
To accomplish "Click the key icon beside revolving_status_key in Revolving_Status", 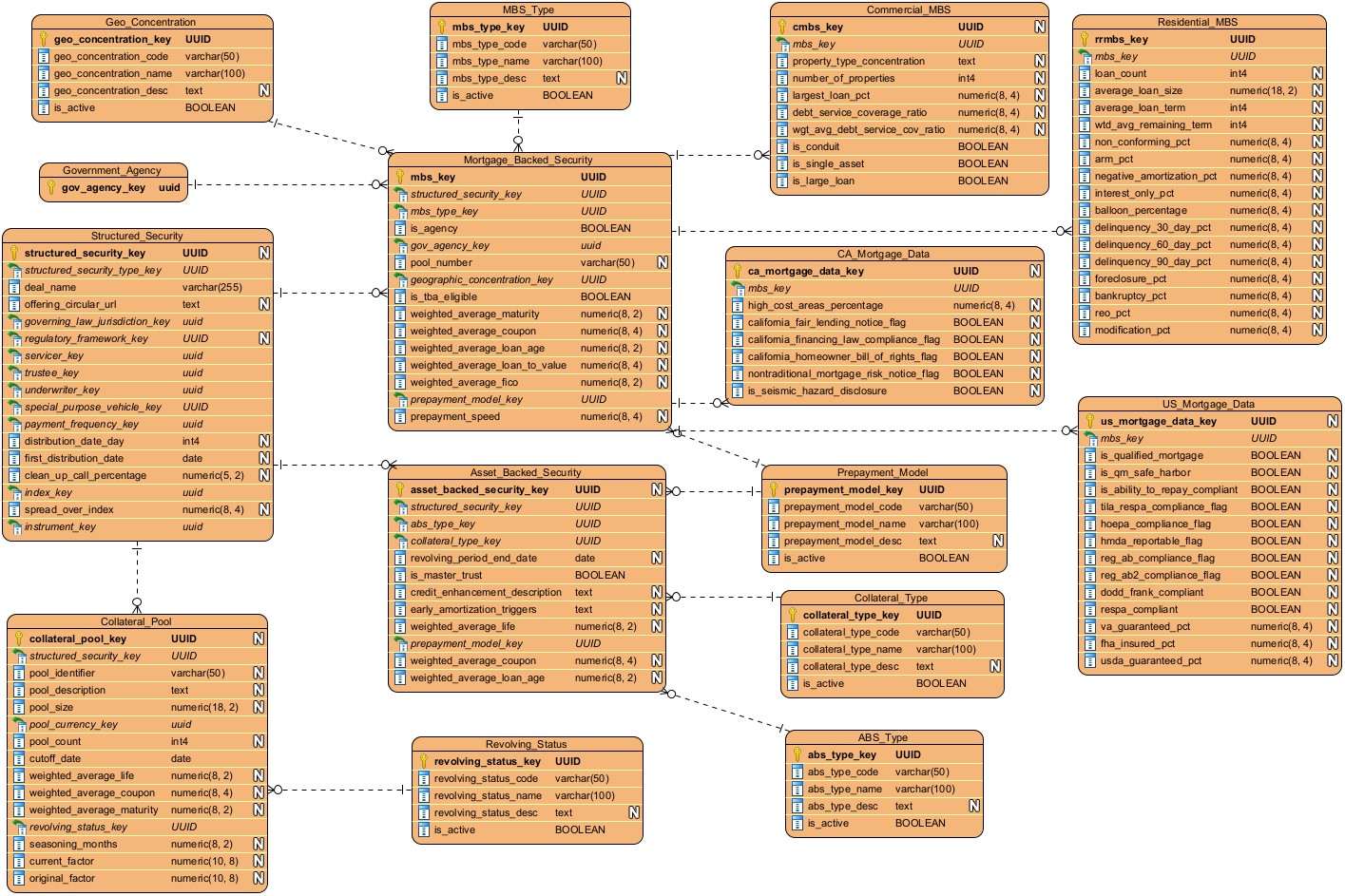I will click(x=424, y=762).
